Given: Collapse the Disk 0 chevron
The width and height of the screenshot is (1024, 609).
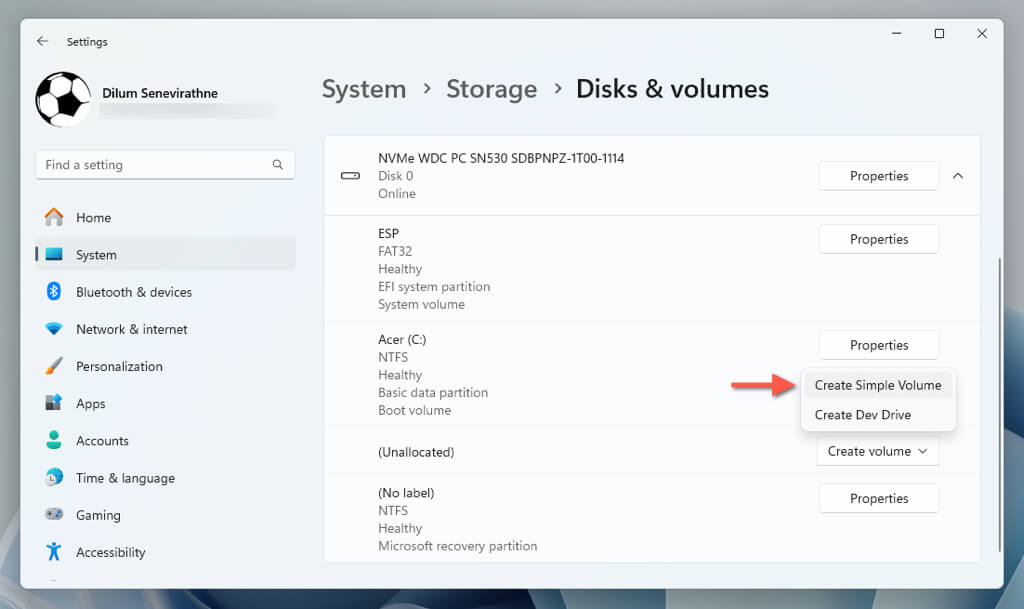Looking at the screenshot, I should click(x=957, y=176).
